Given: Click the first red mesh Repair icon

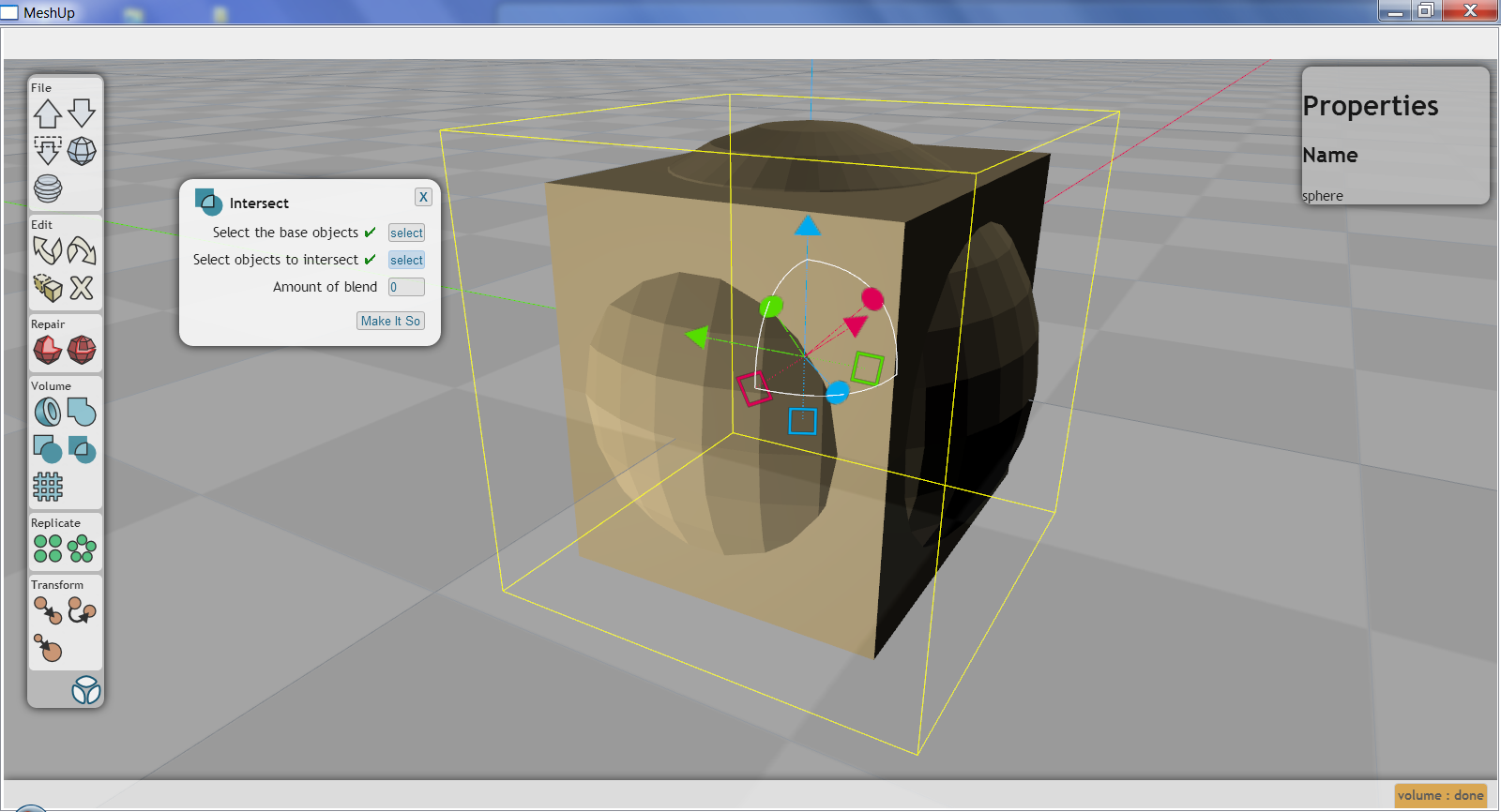Looking at the screenshot, I should click(x=48, y=350).
